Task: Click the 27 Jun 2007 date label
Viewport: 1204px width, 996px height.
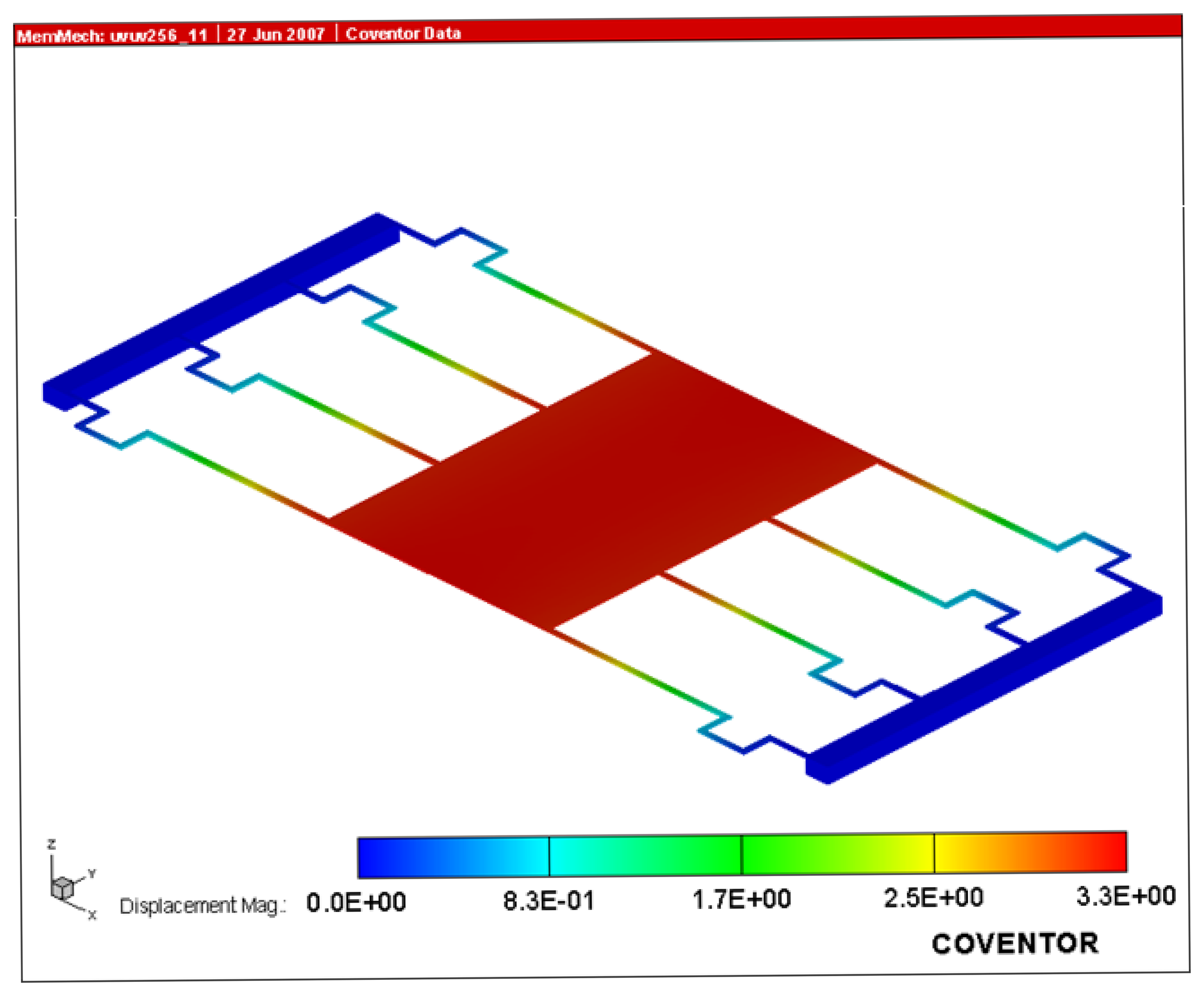Action: [x=276, y=34]
